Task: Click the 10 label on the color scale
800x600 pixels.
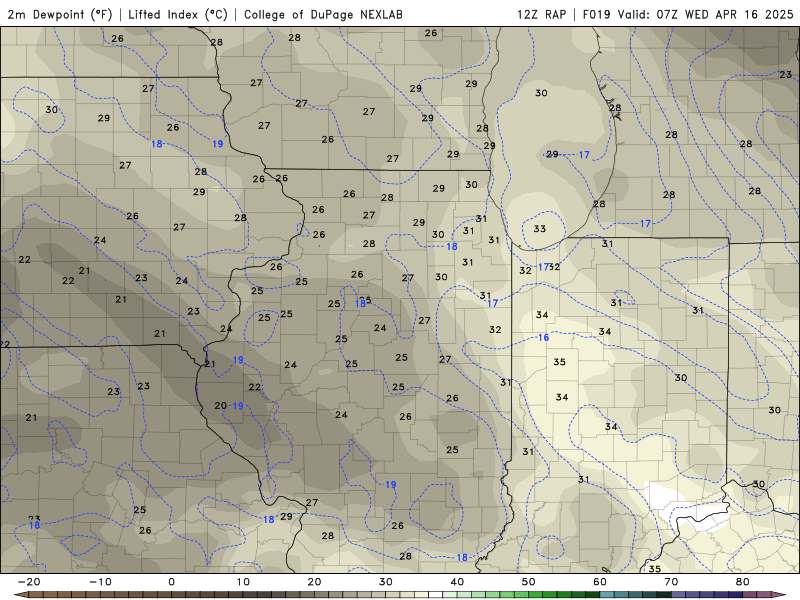Action: (x=243, y=582)
